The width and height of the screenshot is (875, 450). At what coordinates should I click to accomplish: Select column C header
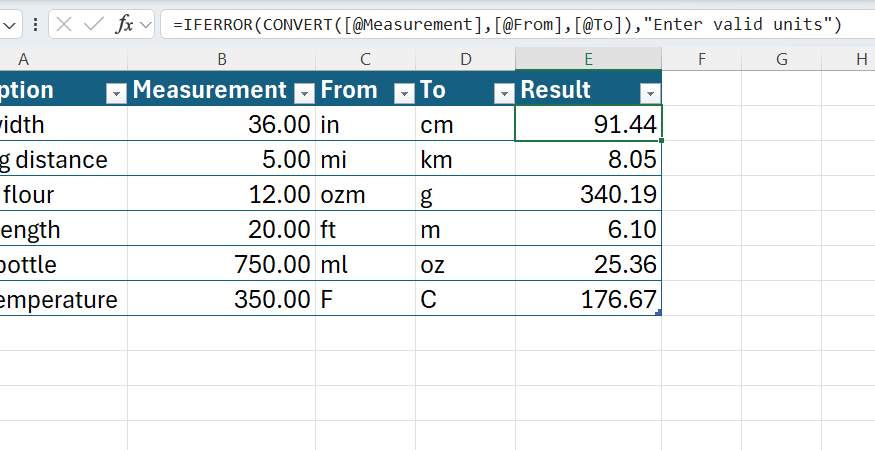click(366, 59)
